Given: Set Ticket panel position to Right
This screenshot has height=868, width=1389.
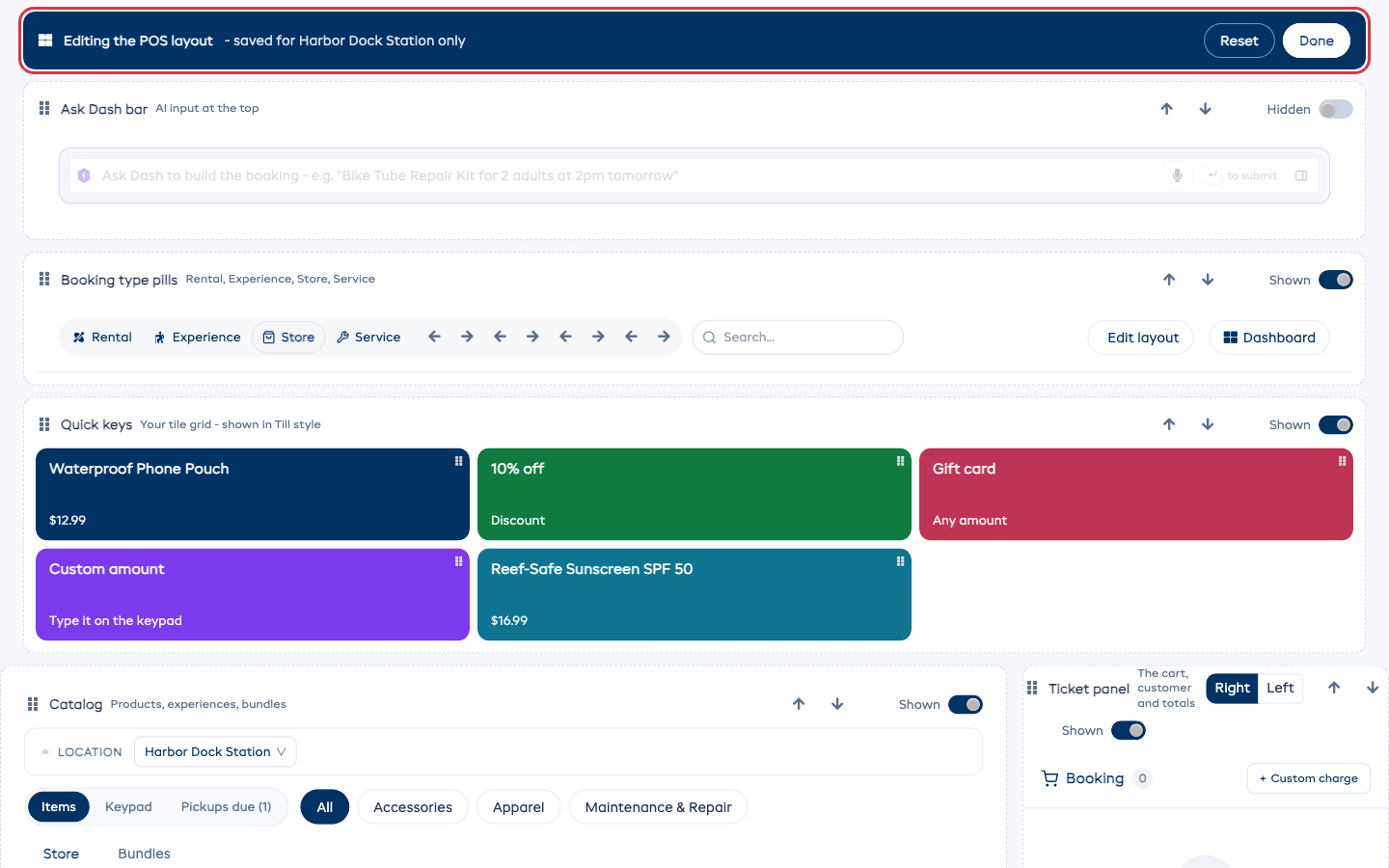Looking at the screenshot, I should [1232, 688].
